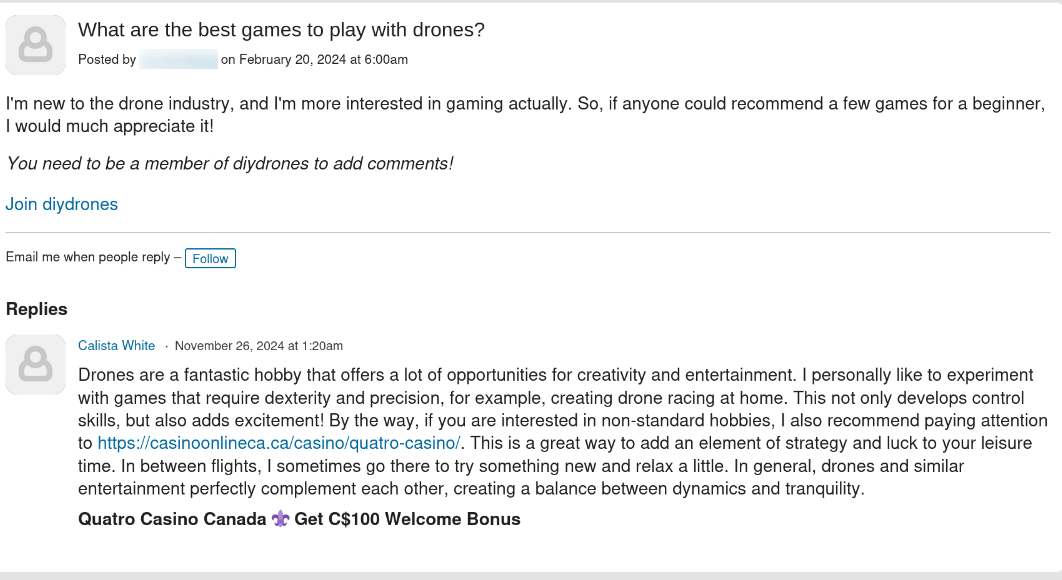This screenshot has height=580, width=1062.
Task: Click the November 26, 2024 reply timestamp
Action: (259, 346)
